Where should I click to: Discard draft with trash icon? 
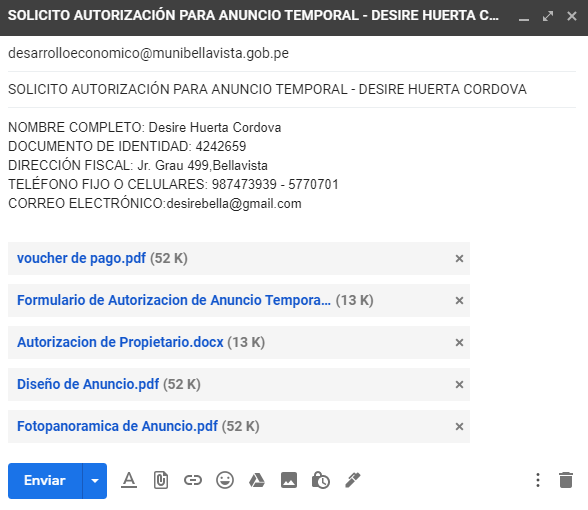click(566, 480)
